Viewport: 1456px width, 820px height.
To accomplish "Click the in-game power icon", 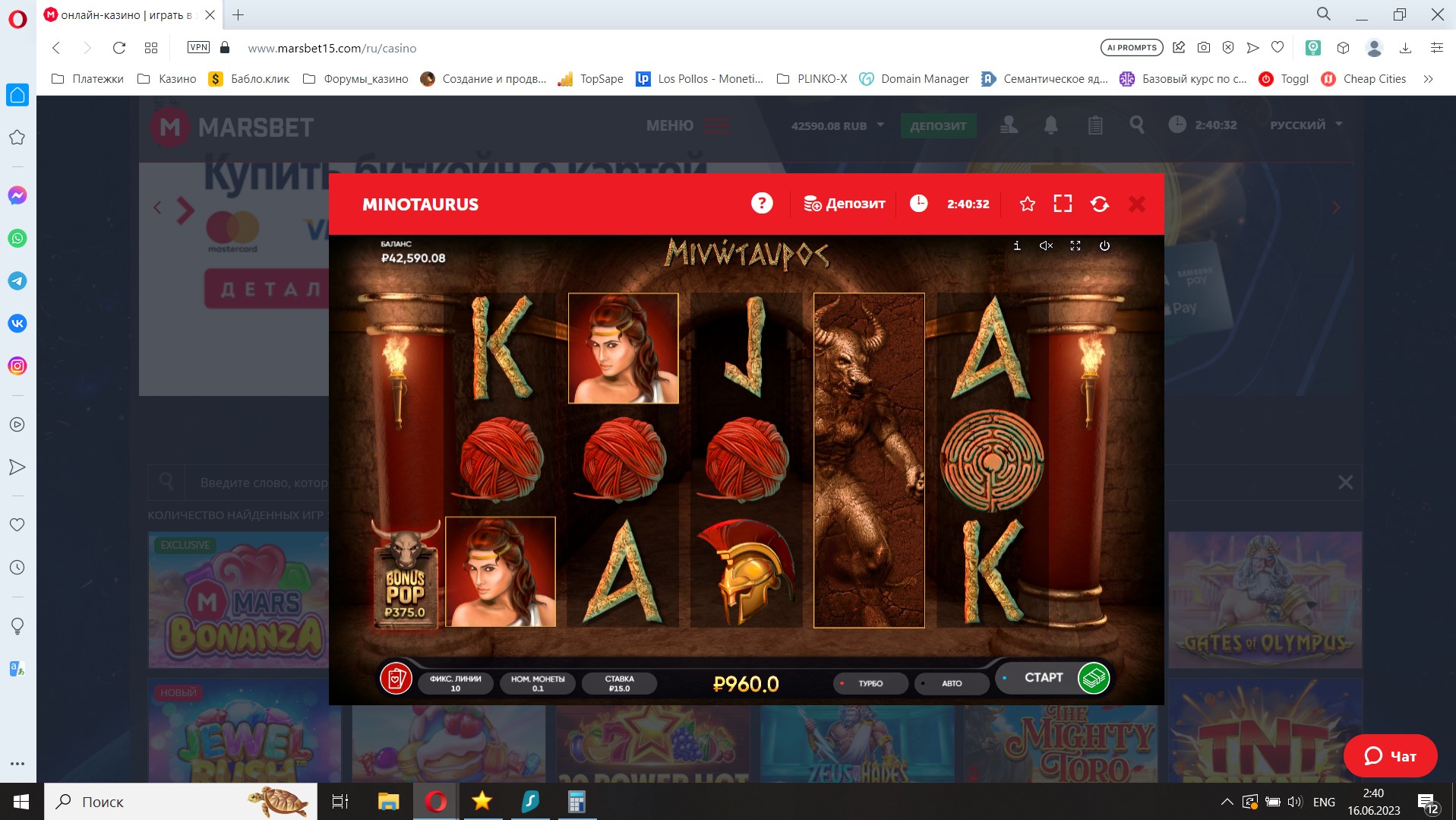I will (1104, 245).
